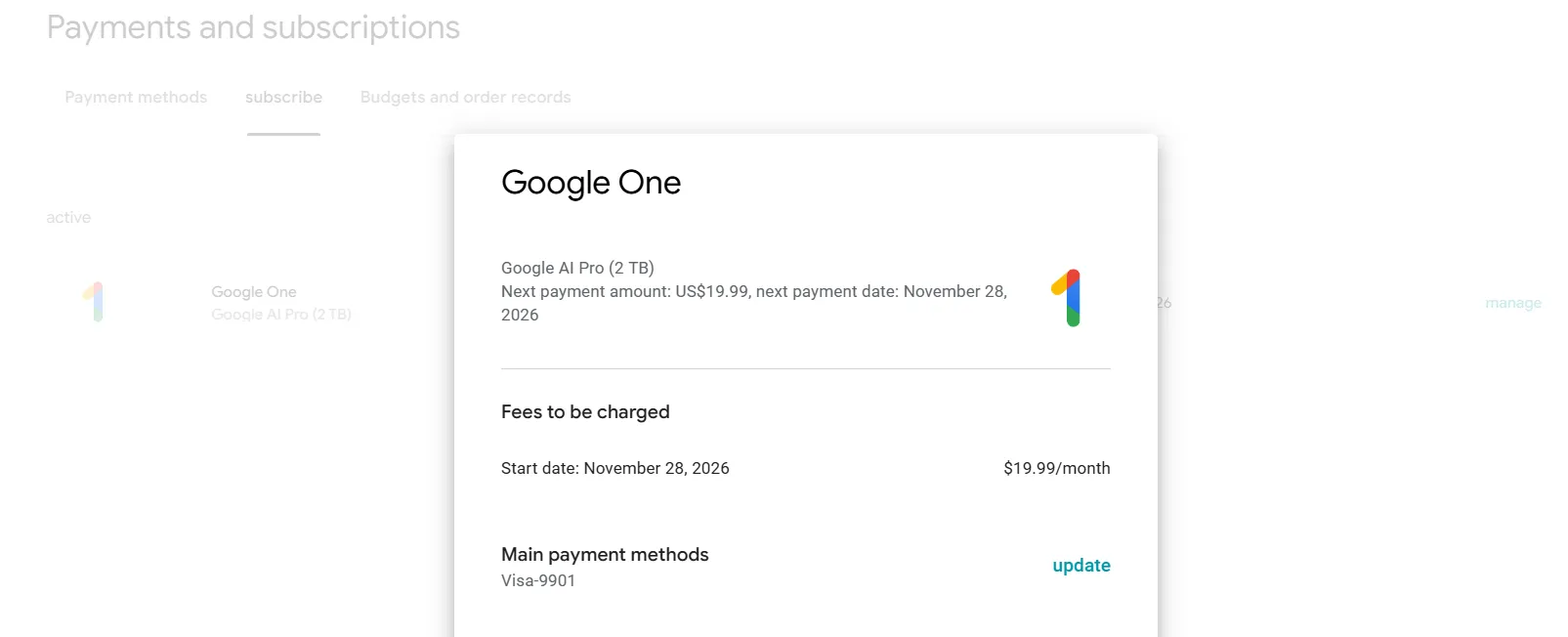Click the Google AI Pro (2 TB) plan name in dialog
This screenshot has width=1568, height=637.
[577, 268]
